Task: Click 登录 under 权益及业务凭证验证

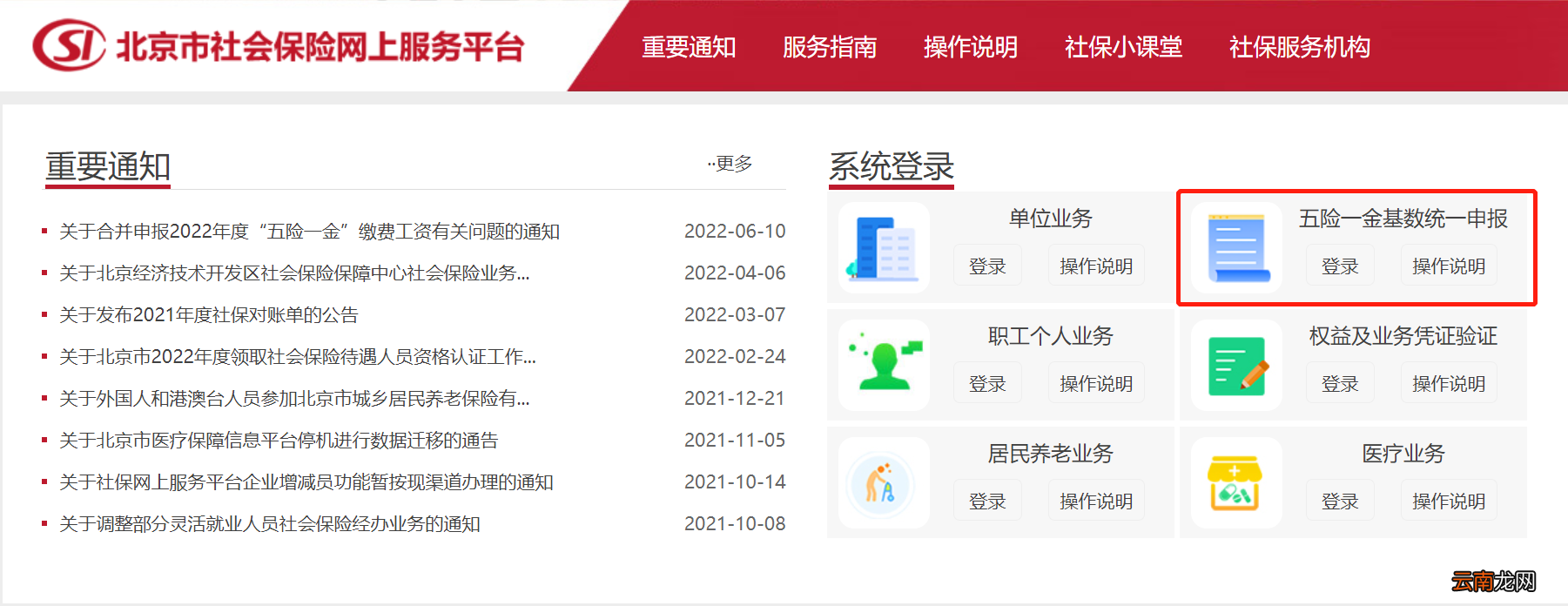Action: point(1340,384)
